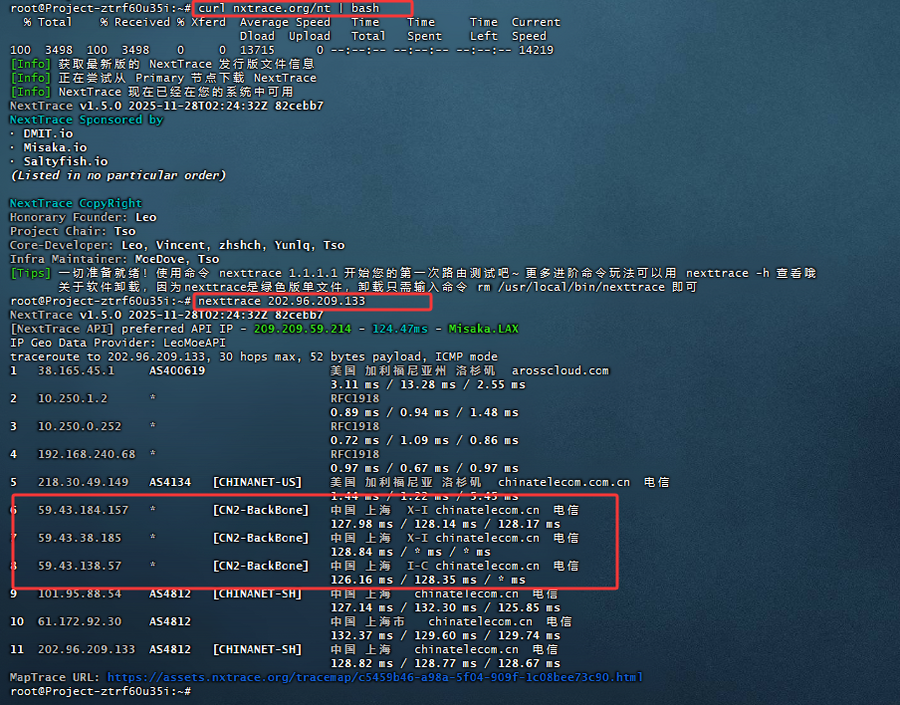
Task: Click the [CHINANET-US] tag on hop 5
Action: [x=257, y=482]
